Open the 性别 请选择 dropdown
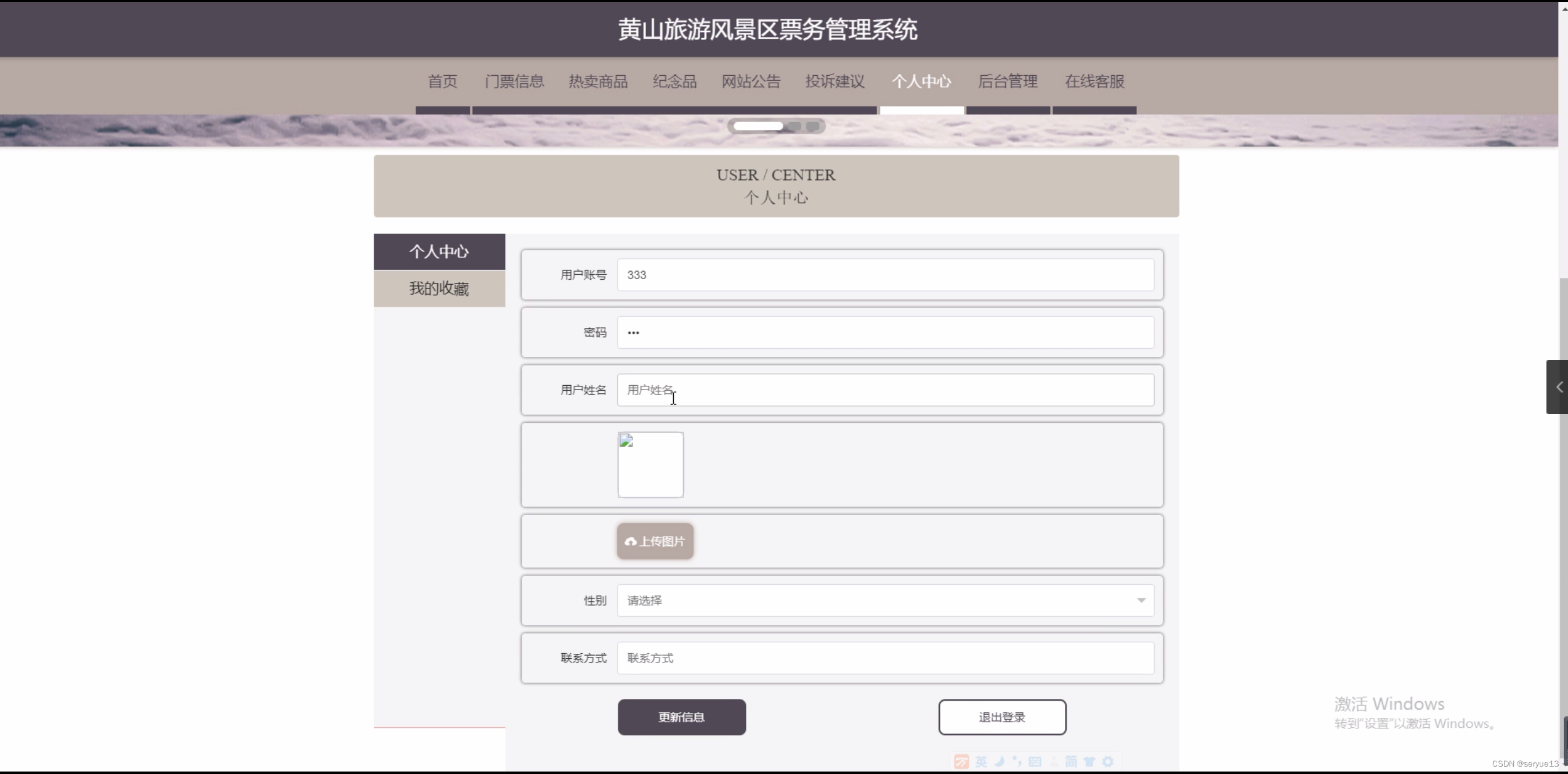Screen dimensions: 1568x774 885,600
